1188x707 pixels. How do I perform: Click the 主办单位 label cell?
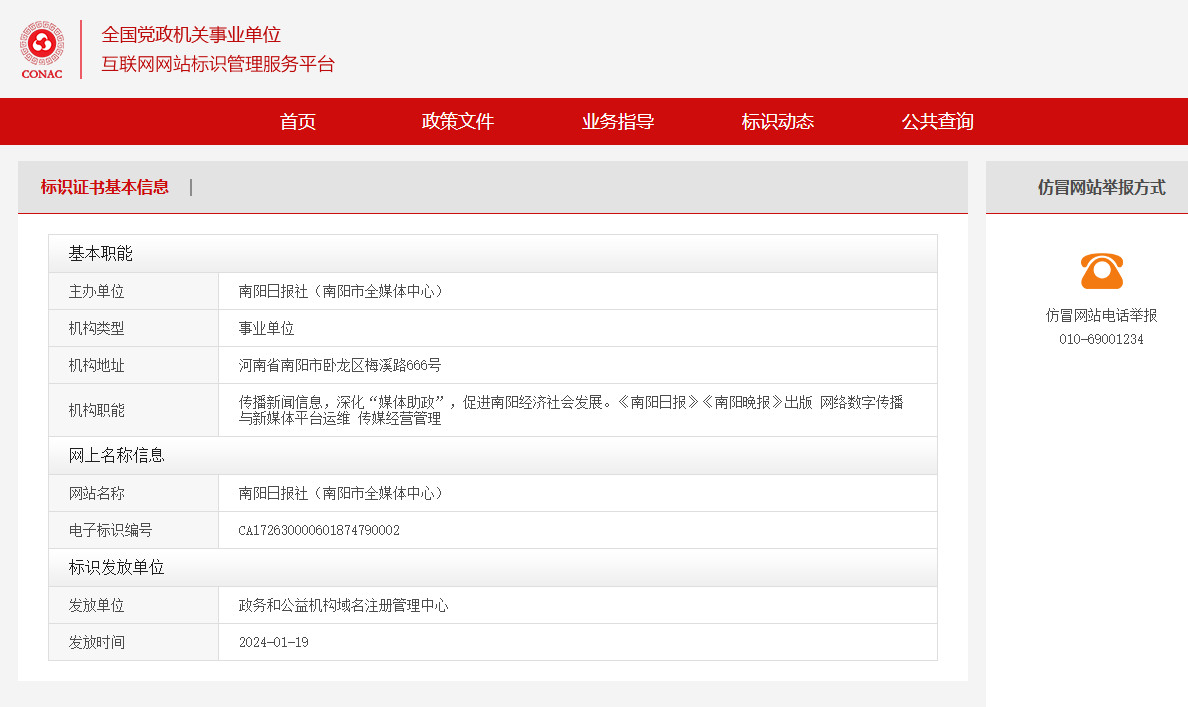pyautogui.click(x=133, y=291)
